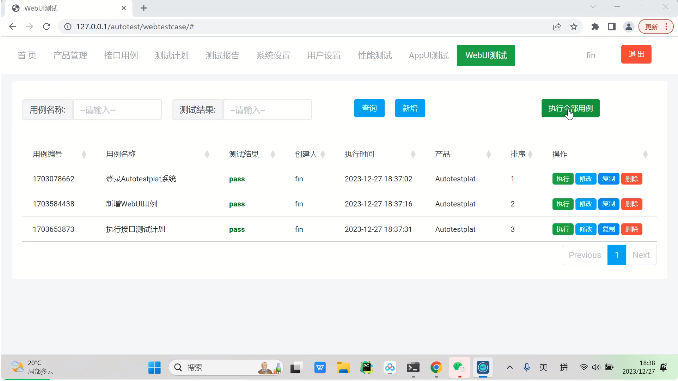
Task: Open the notification bell in the tray
Action: point(664,368)
